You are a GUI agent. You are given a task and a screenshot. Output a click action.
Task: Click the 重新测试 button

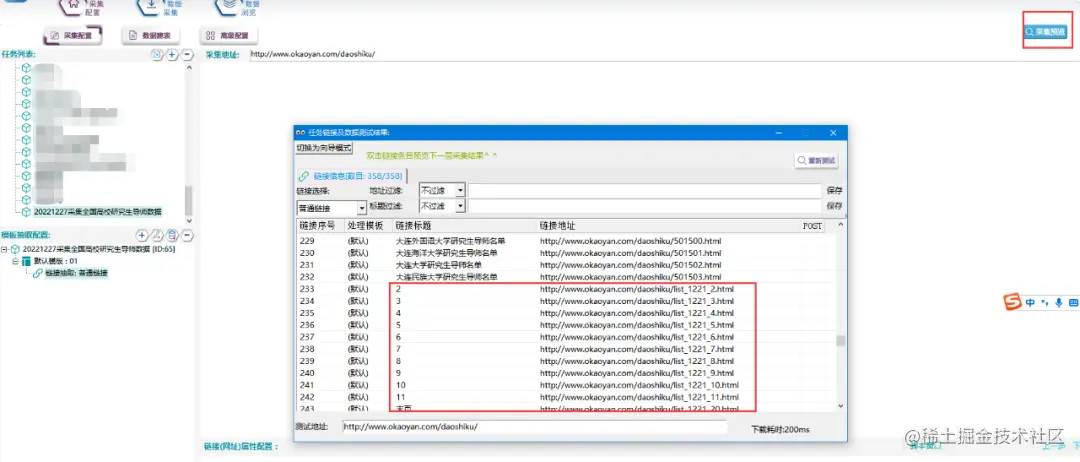(817, 160)
